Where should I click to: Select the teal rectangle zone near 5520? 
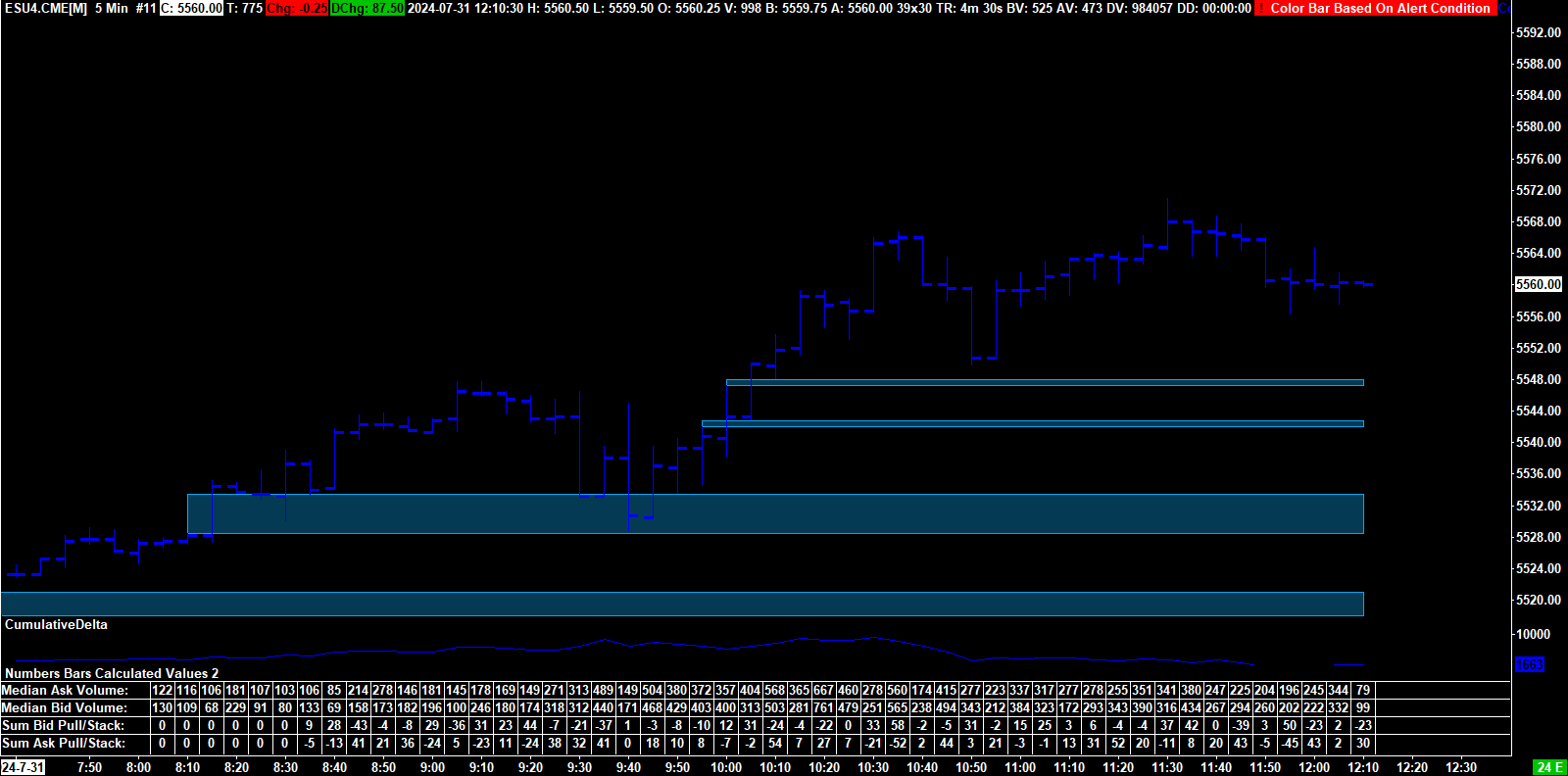point(682,604)
